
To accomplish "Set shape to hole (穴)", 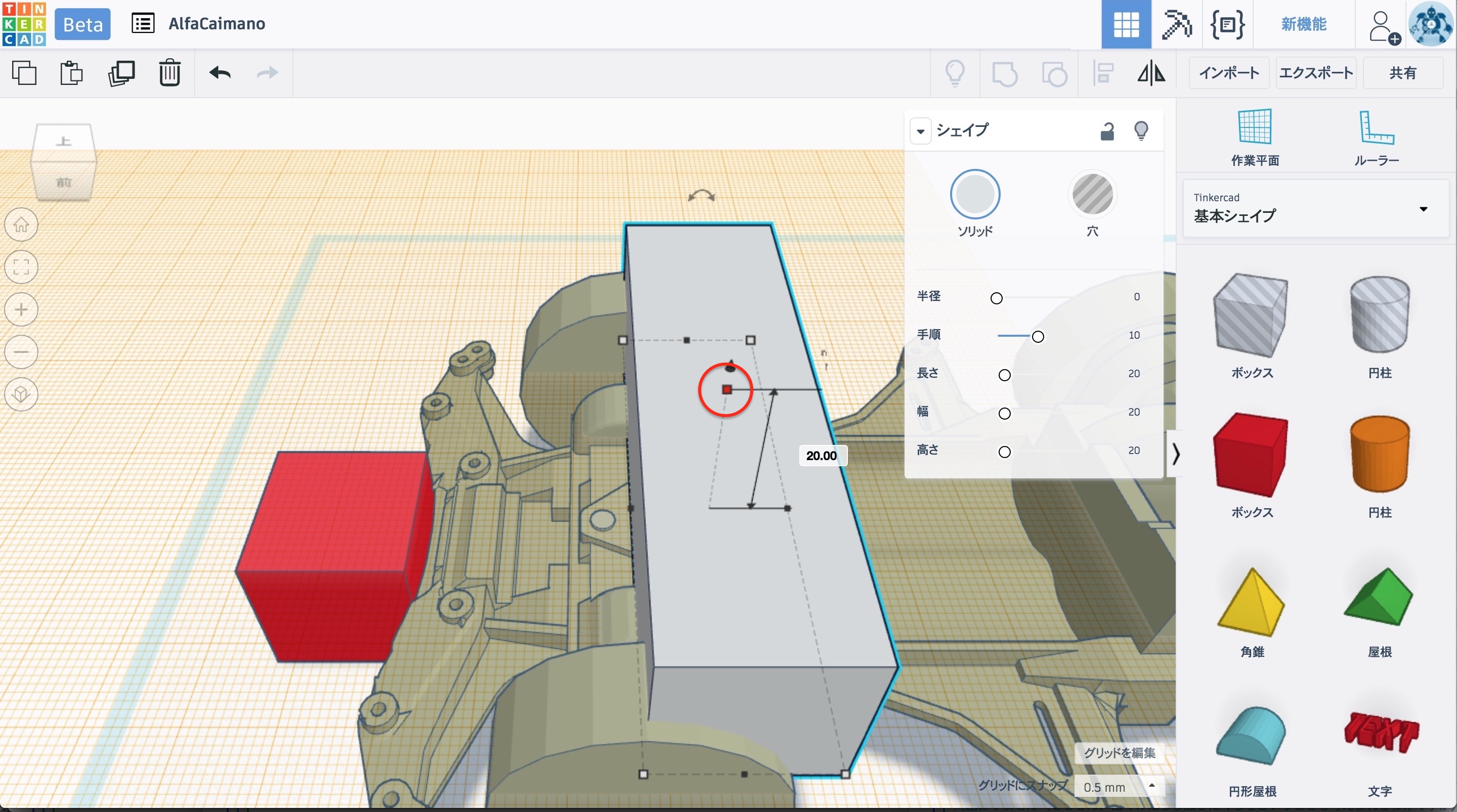I will [x=1092, y=195].
